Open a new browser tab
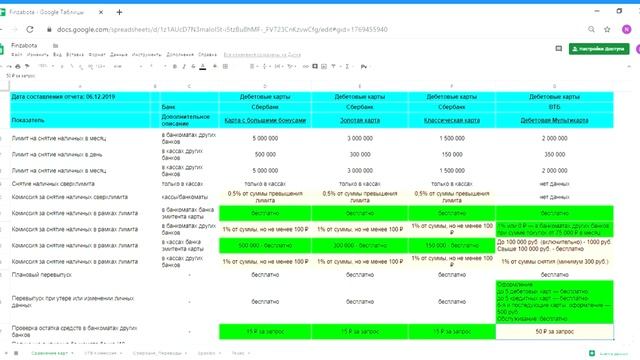Viewport: 640px width, 360px height. pyautogui.click(x=119, y=12)
